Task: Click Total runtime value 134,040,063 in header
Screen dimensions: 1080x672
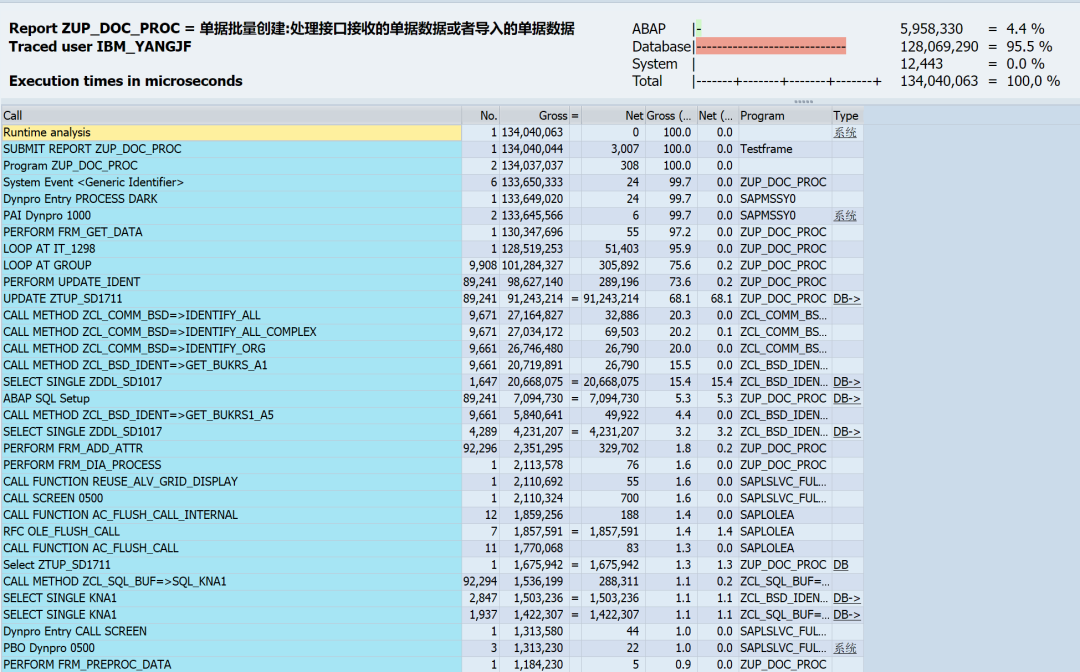Action: (939, 81)
